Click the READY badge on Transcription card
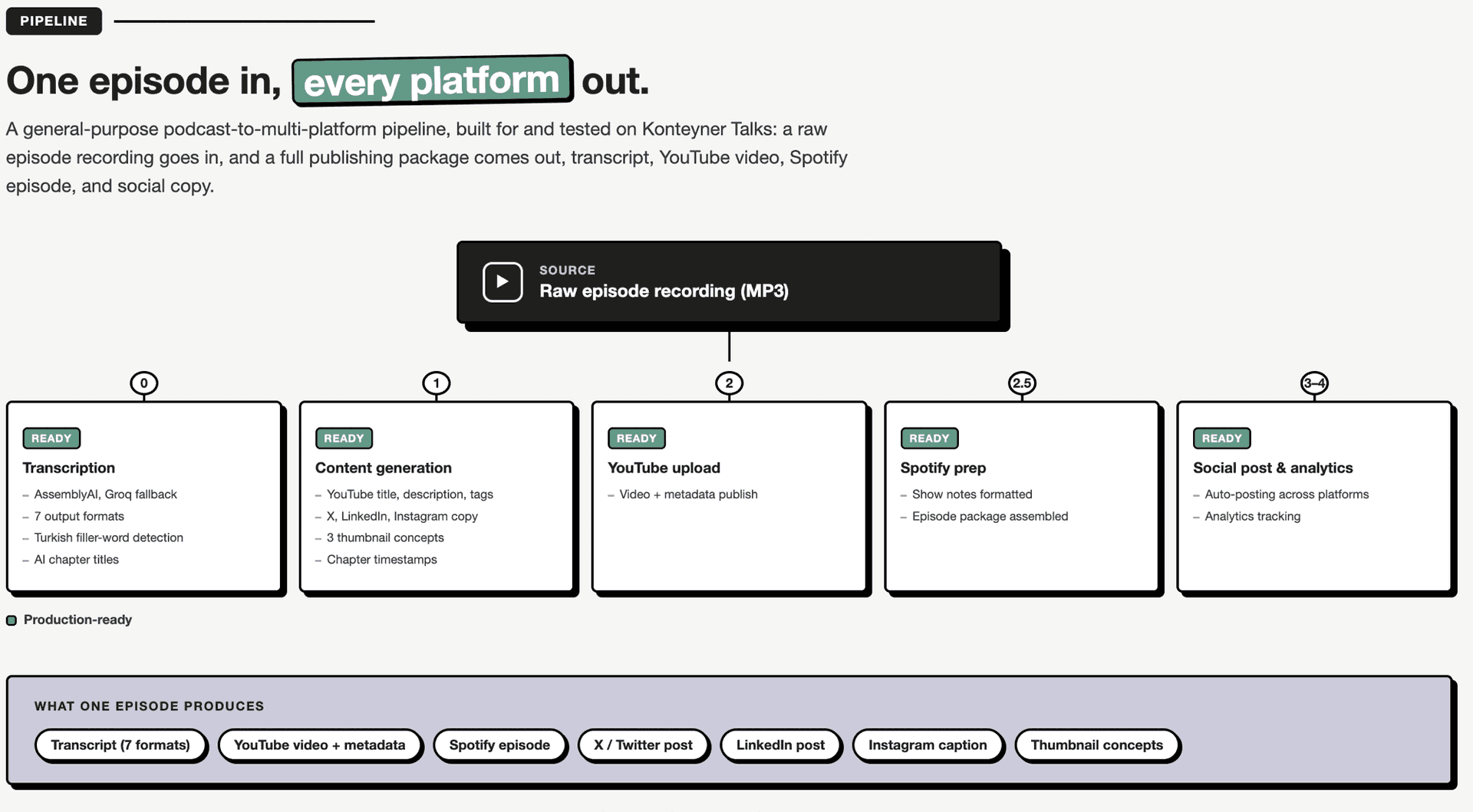The height and width of the screenshot is (812, 1473). (x=51, y=439)
